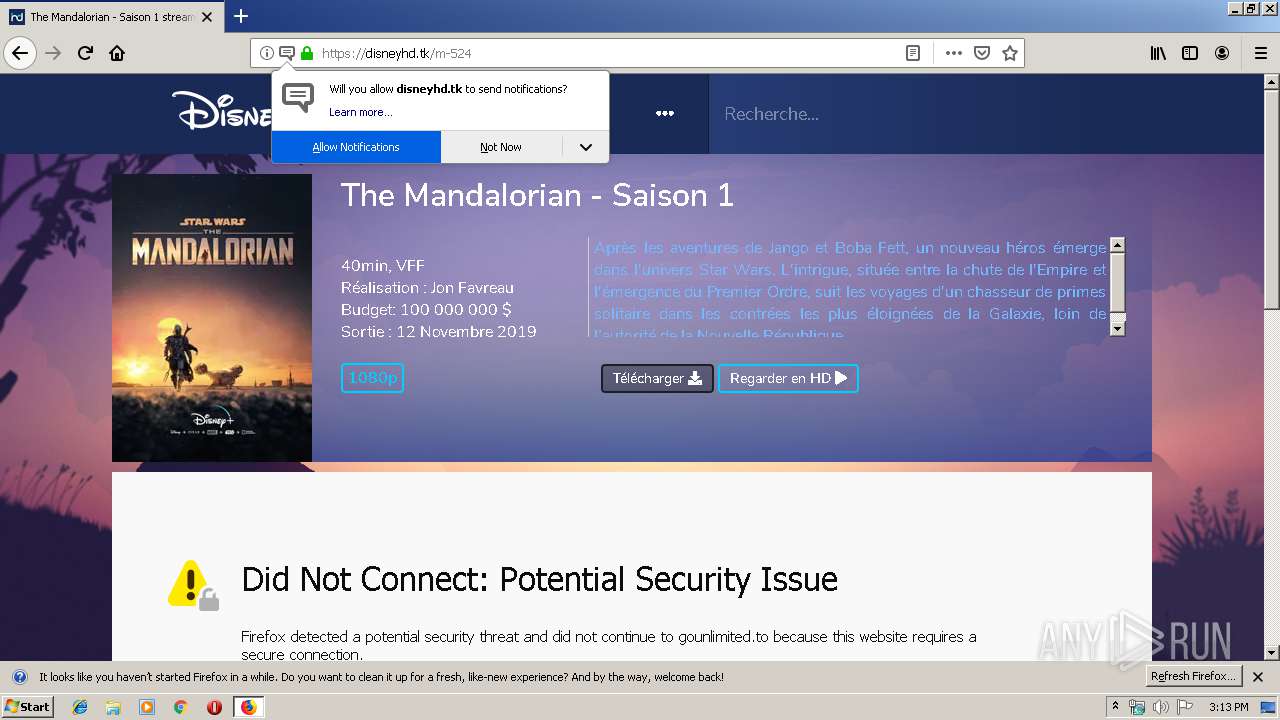Click the Télécharger download button
Image resolution: width=1280 pixels, height=720 pixels.
tap(657, 378)
